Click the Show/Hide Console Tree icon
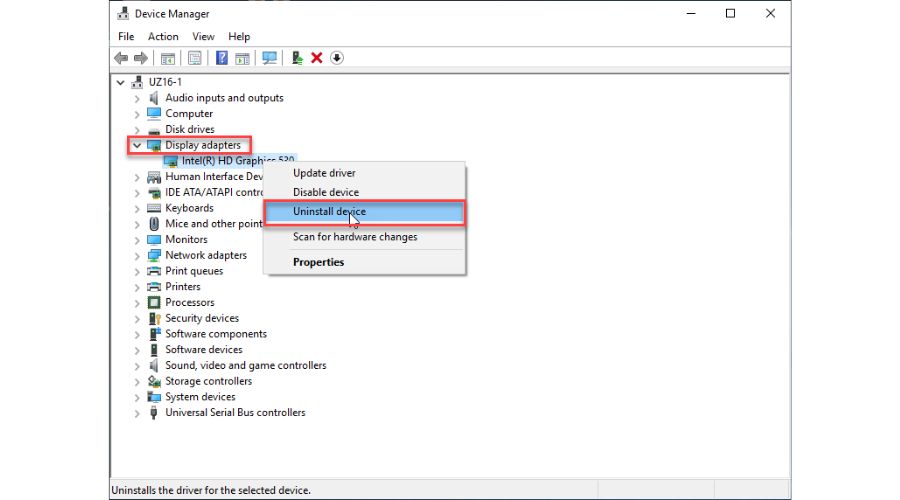 point(168,58)
